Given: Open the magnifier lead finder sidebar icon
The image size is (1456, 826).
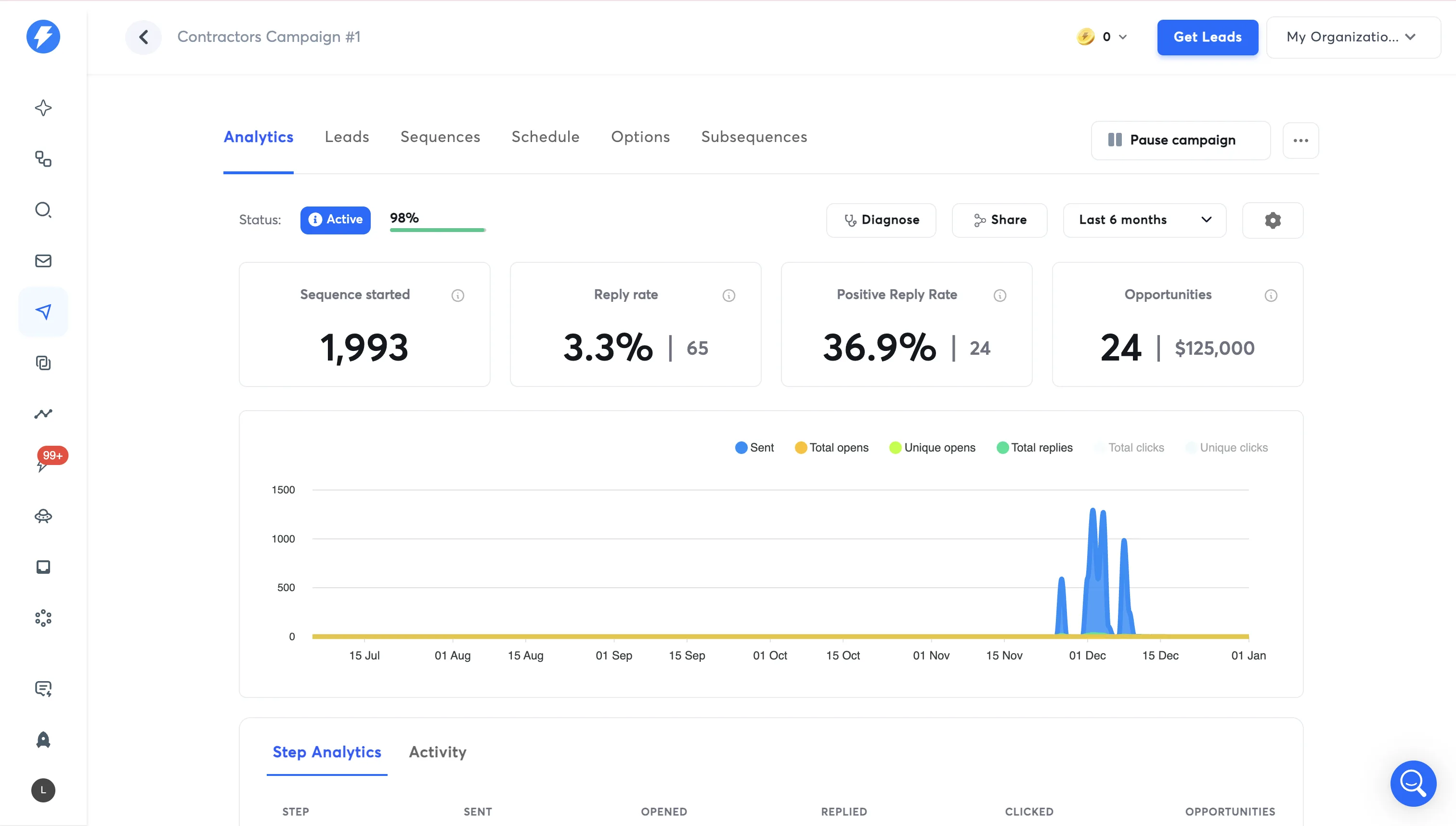Looking at the screenshot, I should 43,210.
